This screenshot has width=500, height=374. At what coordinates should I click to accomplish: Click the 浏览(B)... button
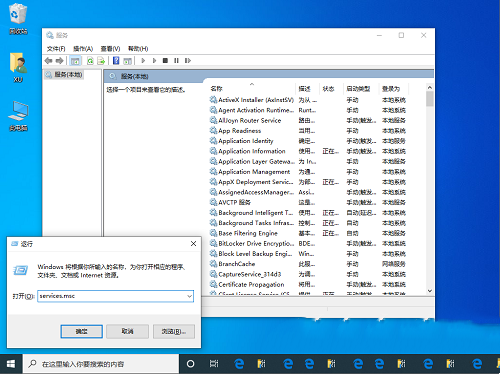point(174,331)
